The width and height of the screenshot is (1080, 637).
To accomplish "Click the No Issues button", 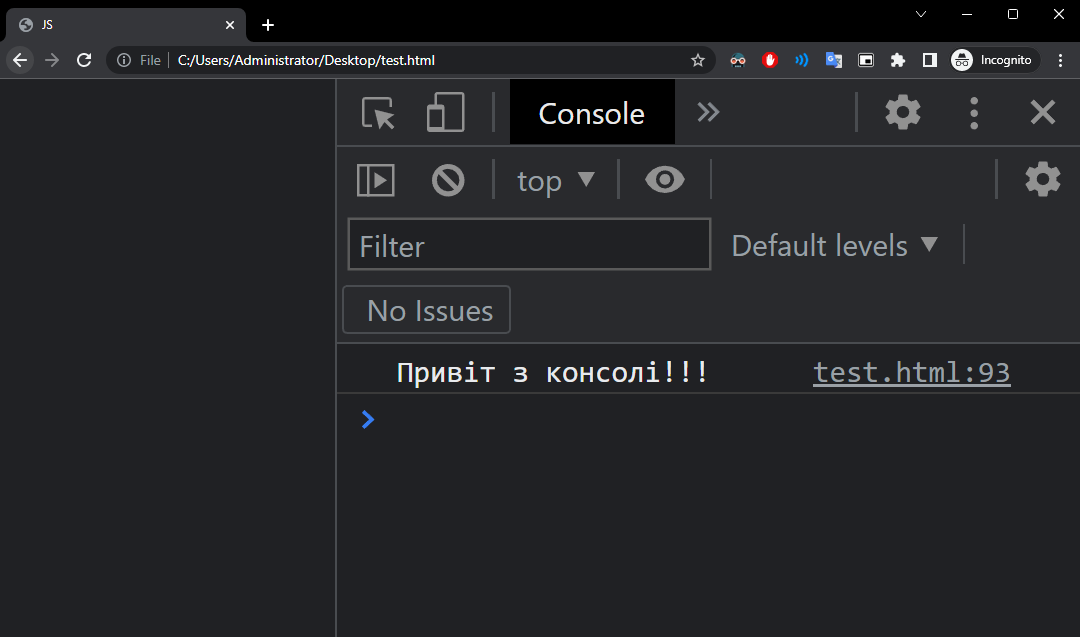I will tap(426, 310).
